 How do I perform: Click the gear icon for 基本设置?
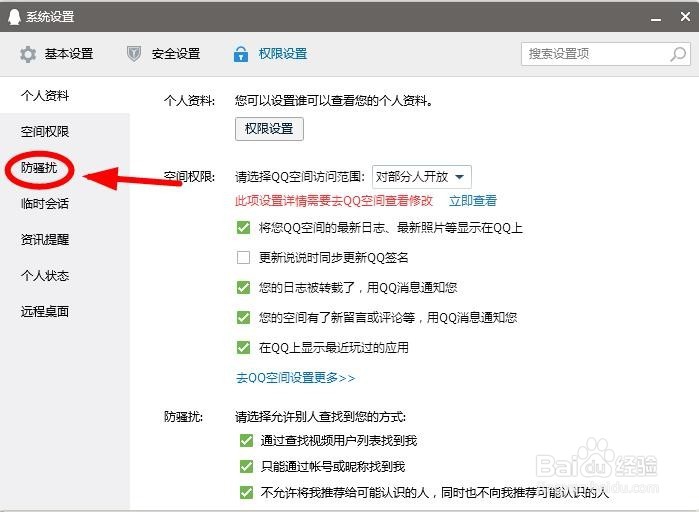(x=28, y=54)
